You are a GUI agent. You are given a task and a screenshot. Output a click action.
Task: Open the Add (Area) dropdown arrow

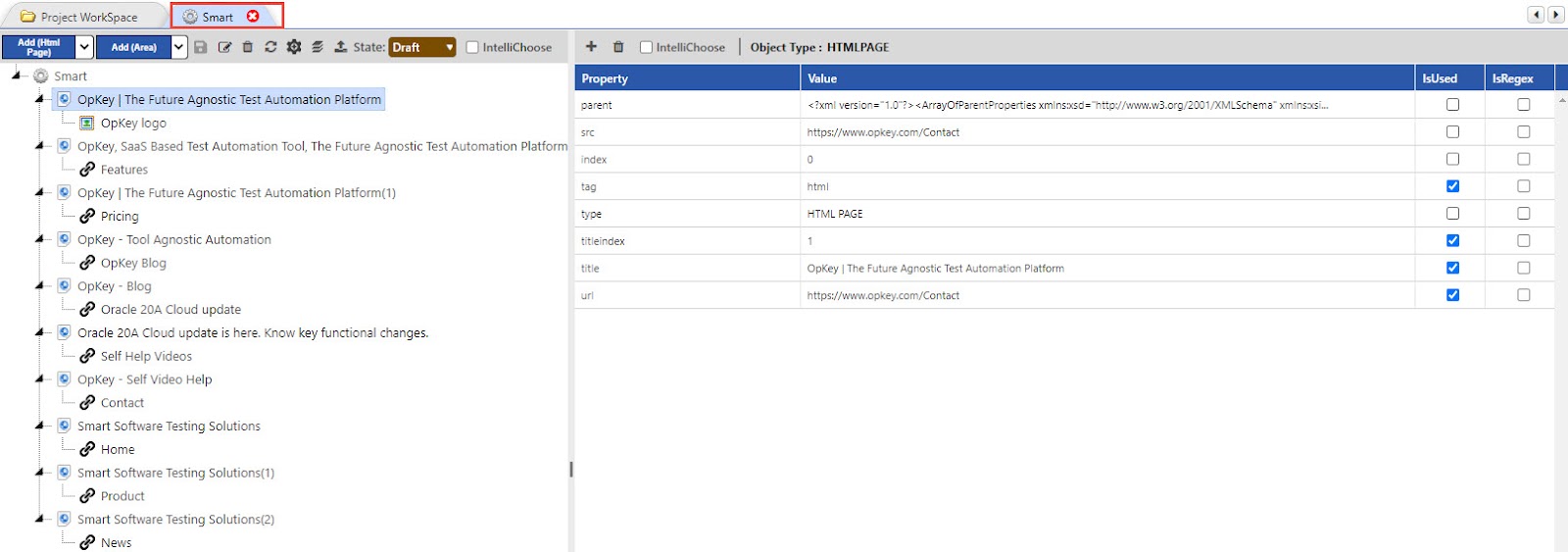tap(178, 47)
